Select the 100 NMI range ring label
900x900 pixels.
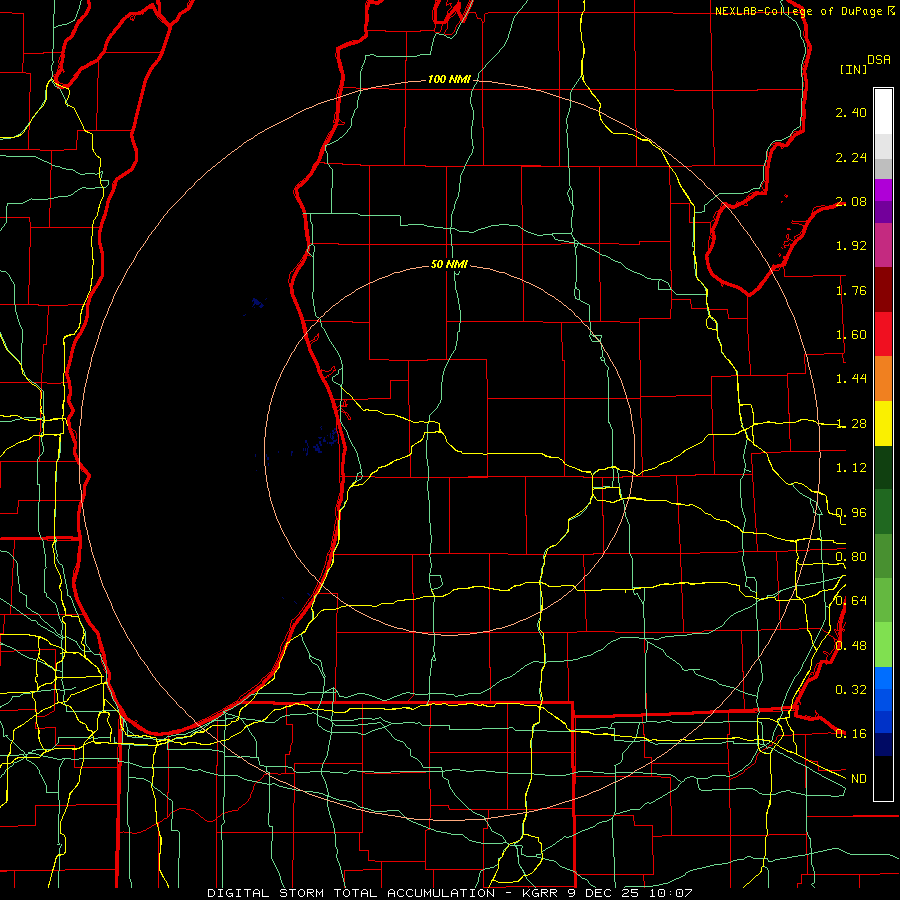[449, 79]
